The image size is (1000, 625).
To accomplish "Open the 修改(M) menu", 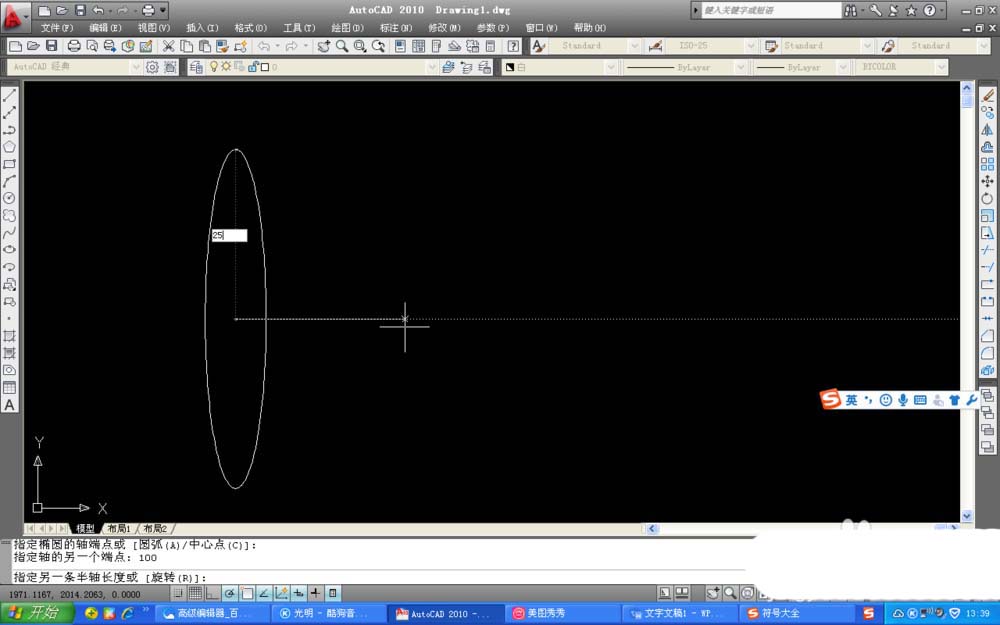I will [444, 28].
